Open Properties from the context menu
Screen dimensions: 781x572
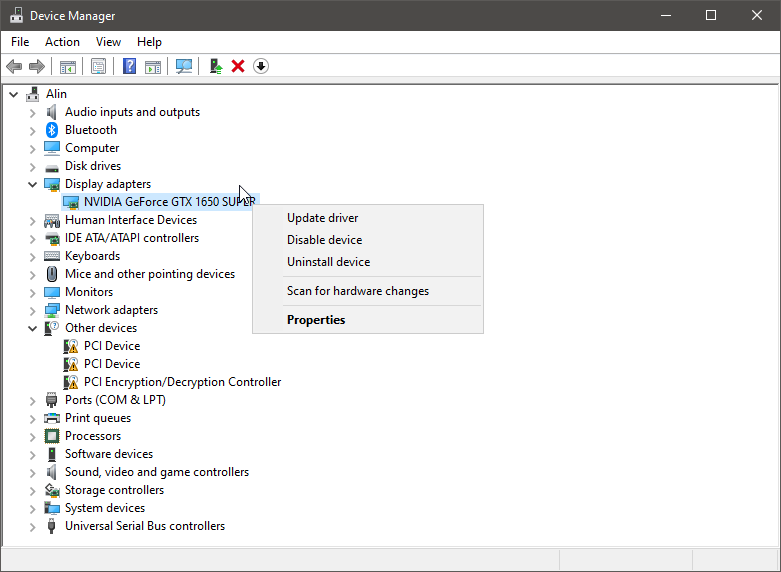(x=368, y=320)
